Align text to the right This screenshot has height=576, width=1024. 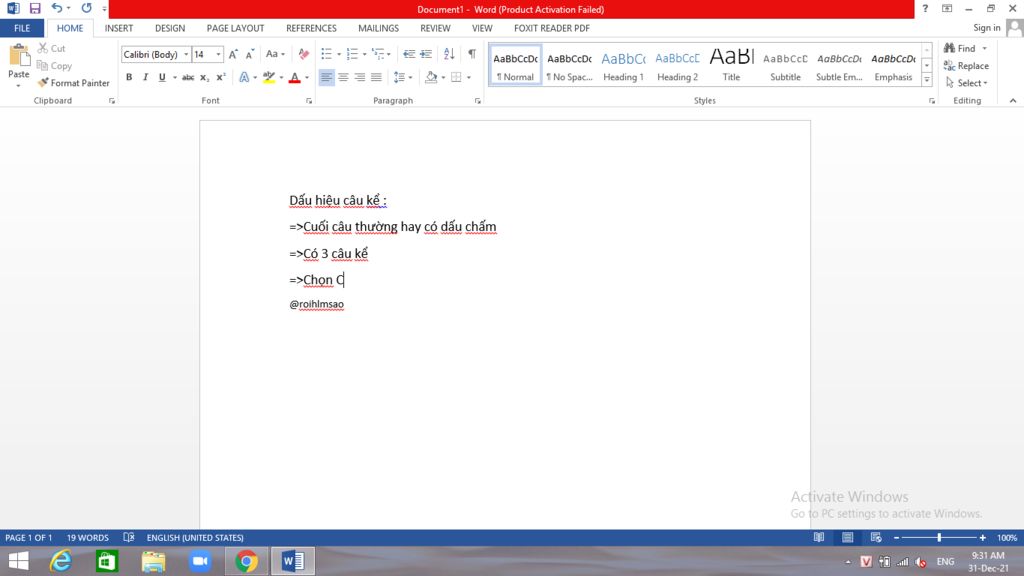[360, 77]
